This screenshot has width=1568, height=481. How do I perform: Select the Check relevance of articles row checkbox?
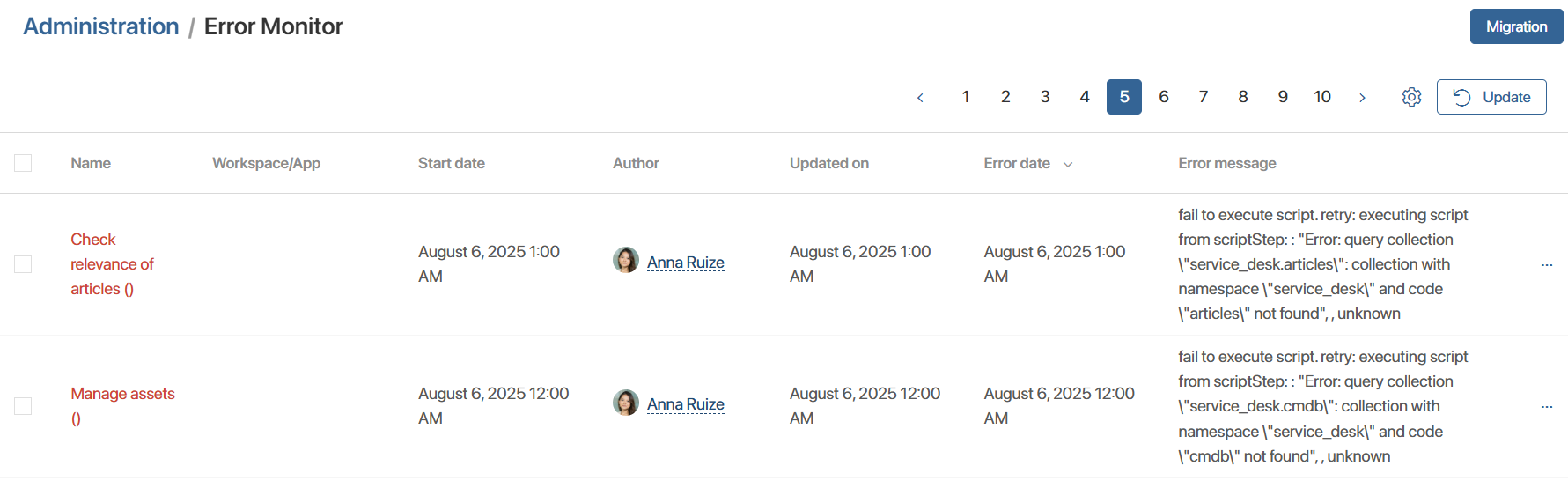point(23,264)
